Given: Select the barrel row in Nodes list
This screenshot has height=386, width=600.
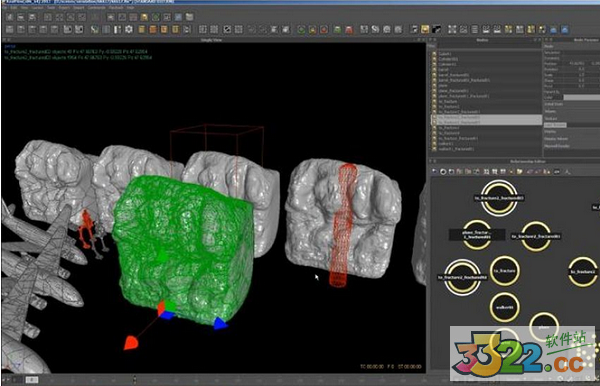Looking at the screenshot, I should [x=486, y=70].
